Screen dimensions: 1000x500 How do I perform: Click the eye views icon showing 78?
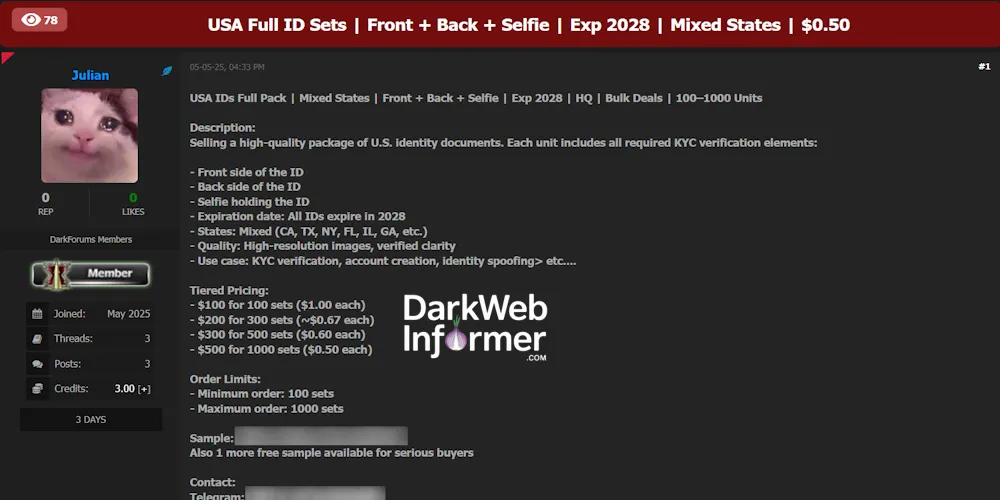31,20
